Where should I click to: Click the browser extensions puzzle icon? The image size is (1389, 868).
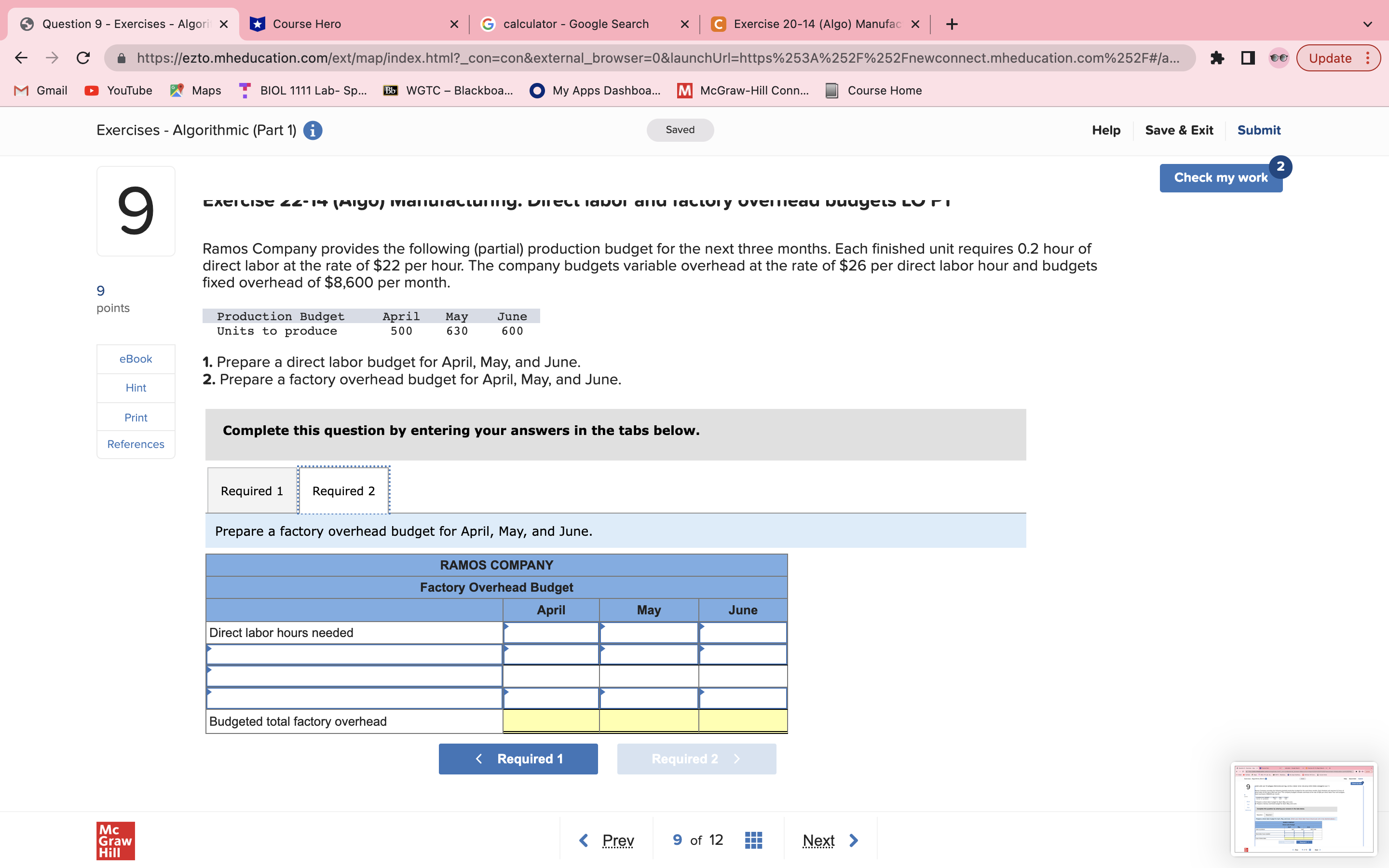[1217, 57]
